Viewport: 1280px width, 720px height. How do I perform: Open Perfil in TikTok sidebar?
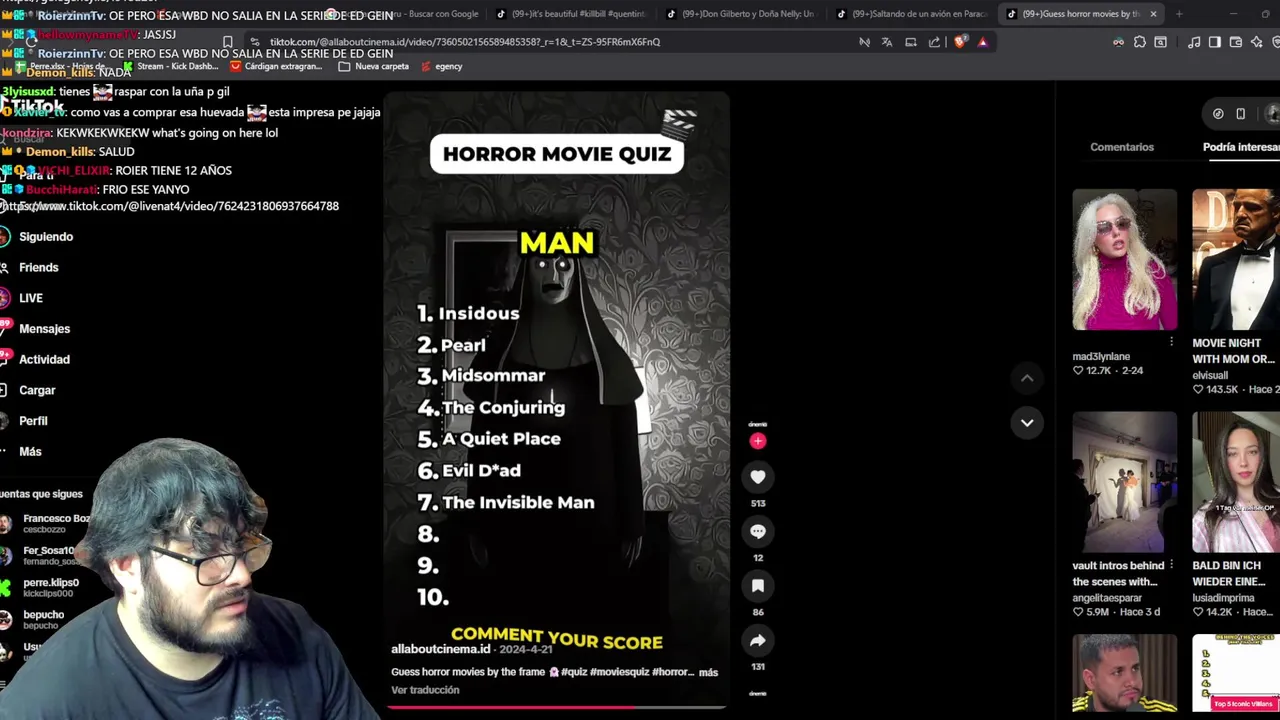pos(33,421)
